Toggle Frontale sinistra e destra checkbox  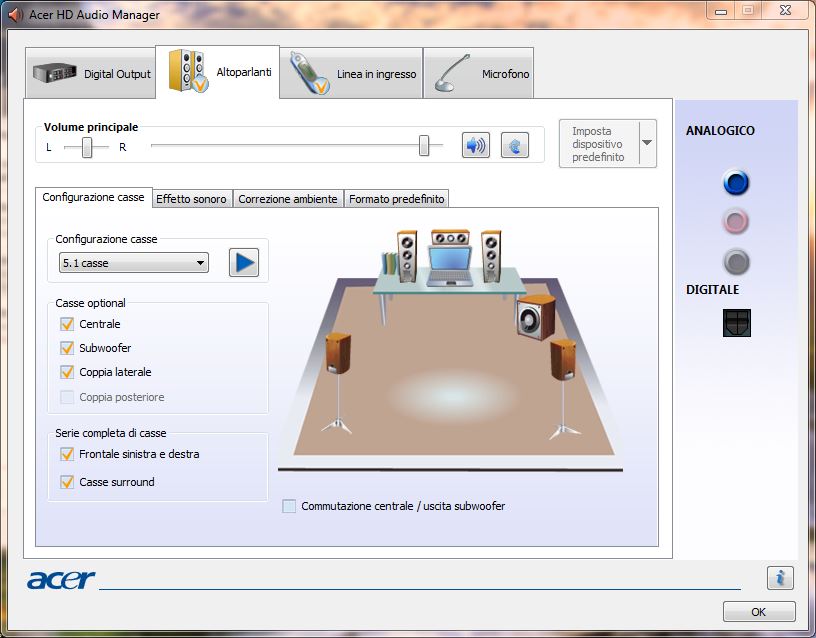coord(67,454)
